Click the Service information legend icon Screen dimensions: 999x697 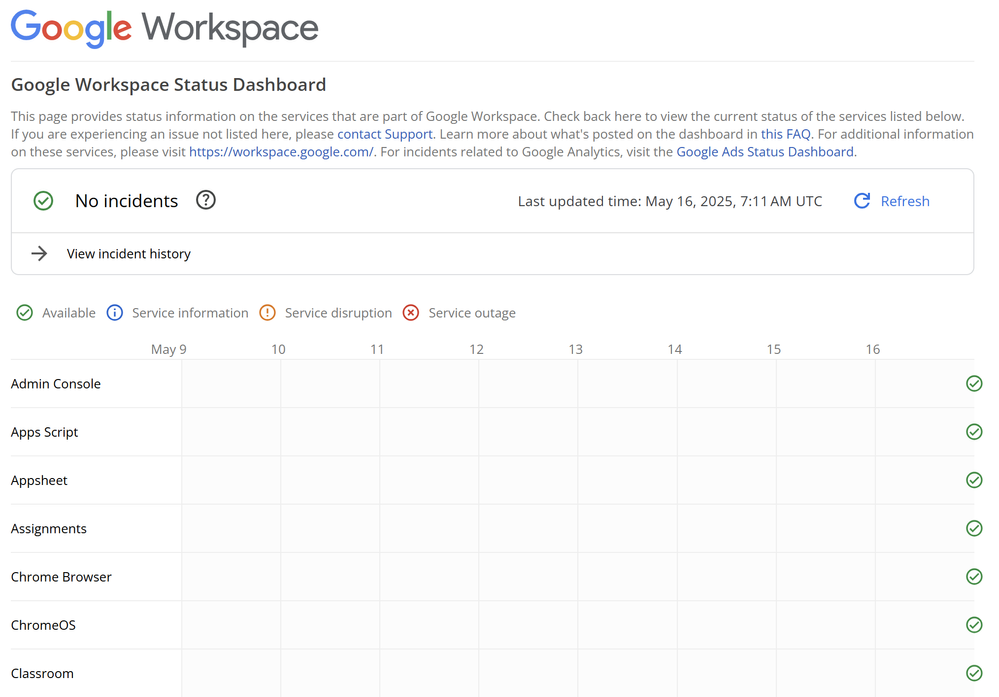click(x=115, y=313)
